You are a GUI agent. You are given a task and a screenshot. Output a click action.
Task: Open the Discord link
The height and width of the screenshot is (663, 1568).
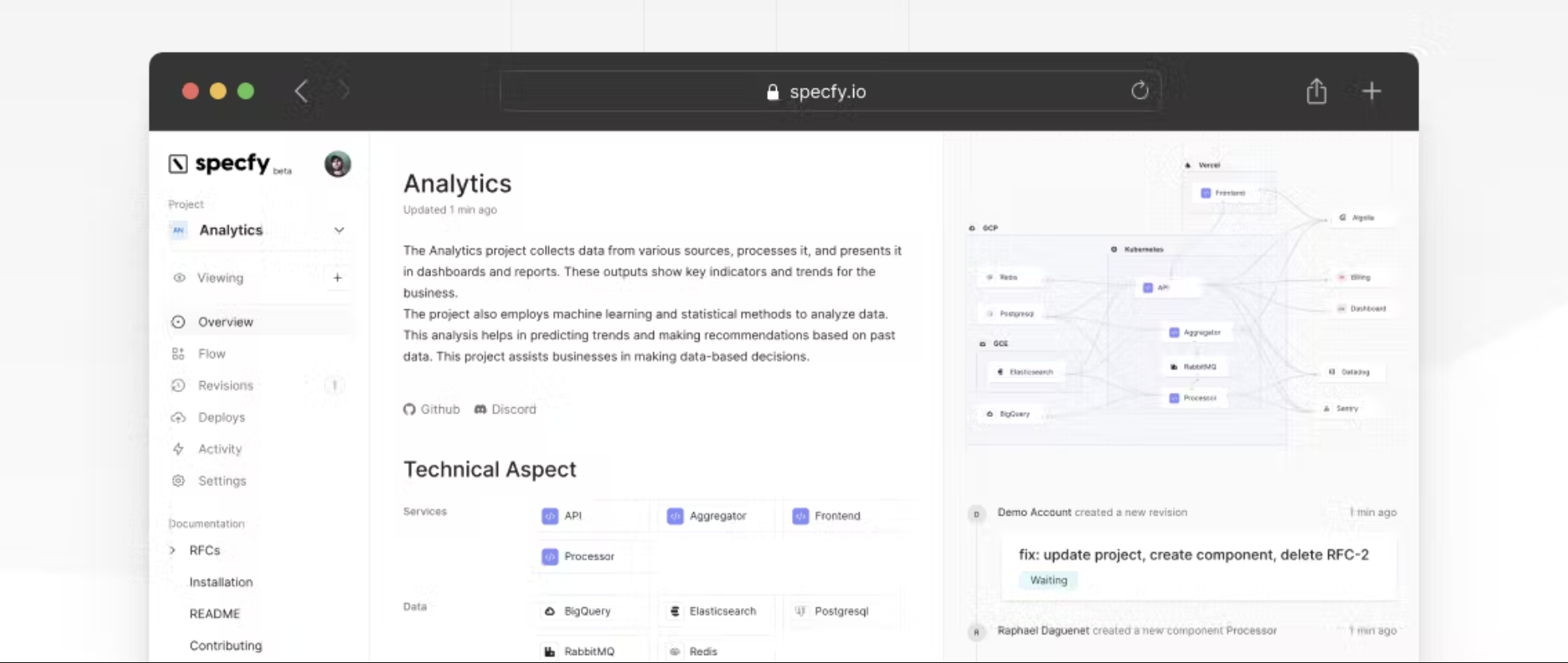point(505,409)
